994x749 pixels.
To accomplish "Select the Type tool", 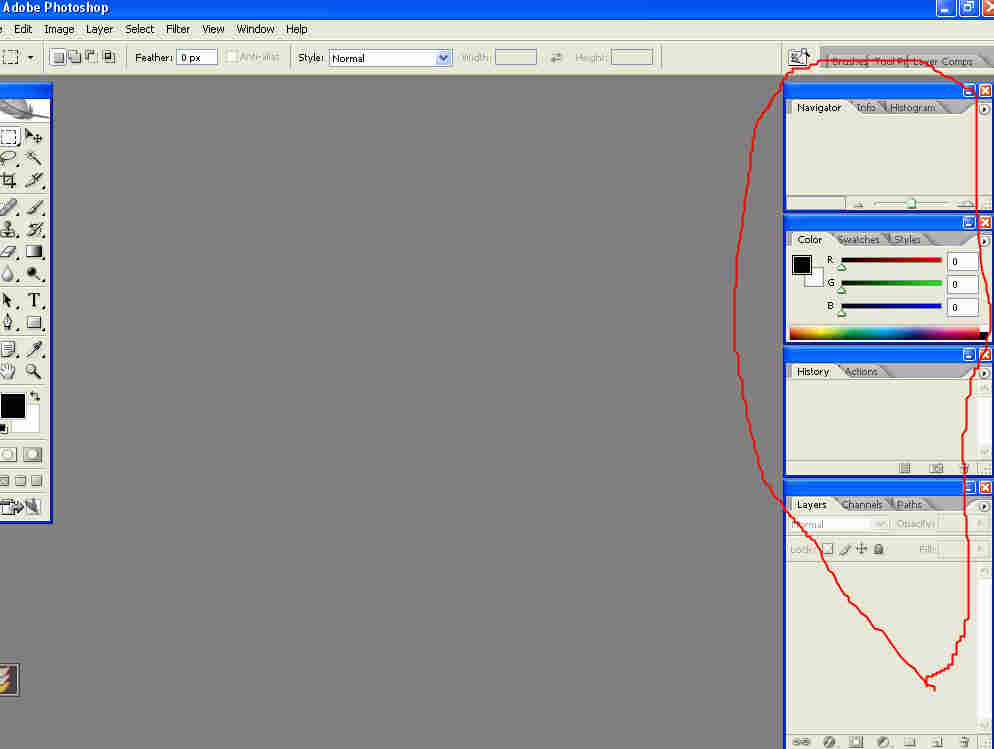I will point(34,300).
